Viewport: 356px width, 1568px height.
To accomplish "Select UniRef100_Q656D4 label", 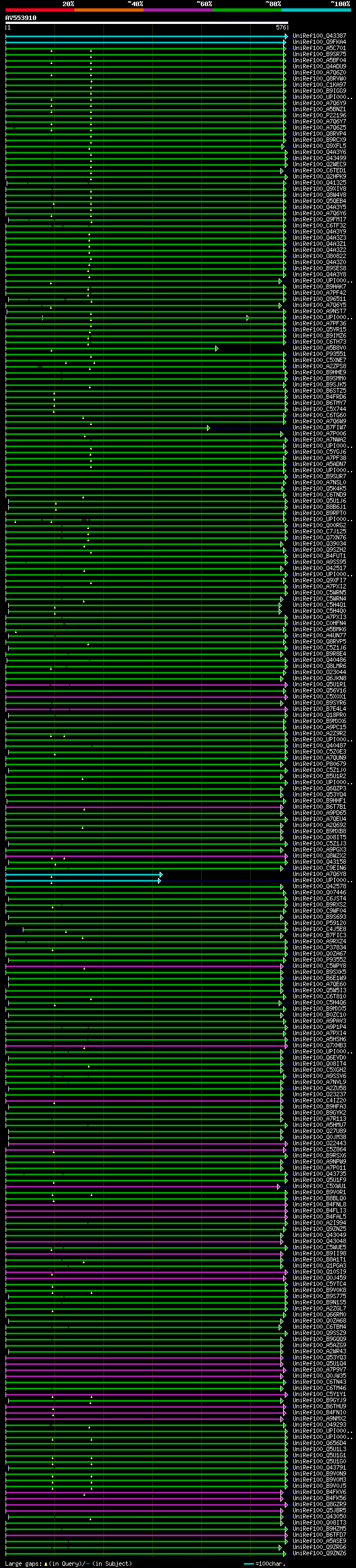I will (319, 1443).
